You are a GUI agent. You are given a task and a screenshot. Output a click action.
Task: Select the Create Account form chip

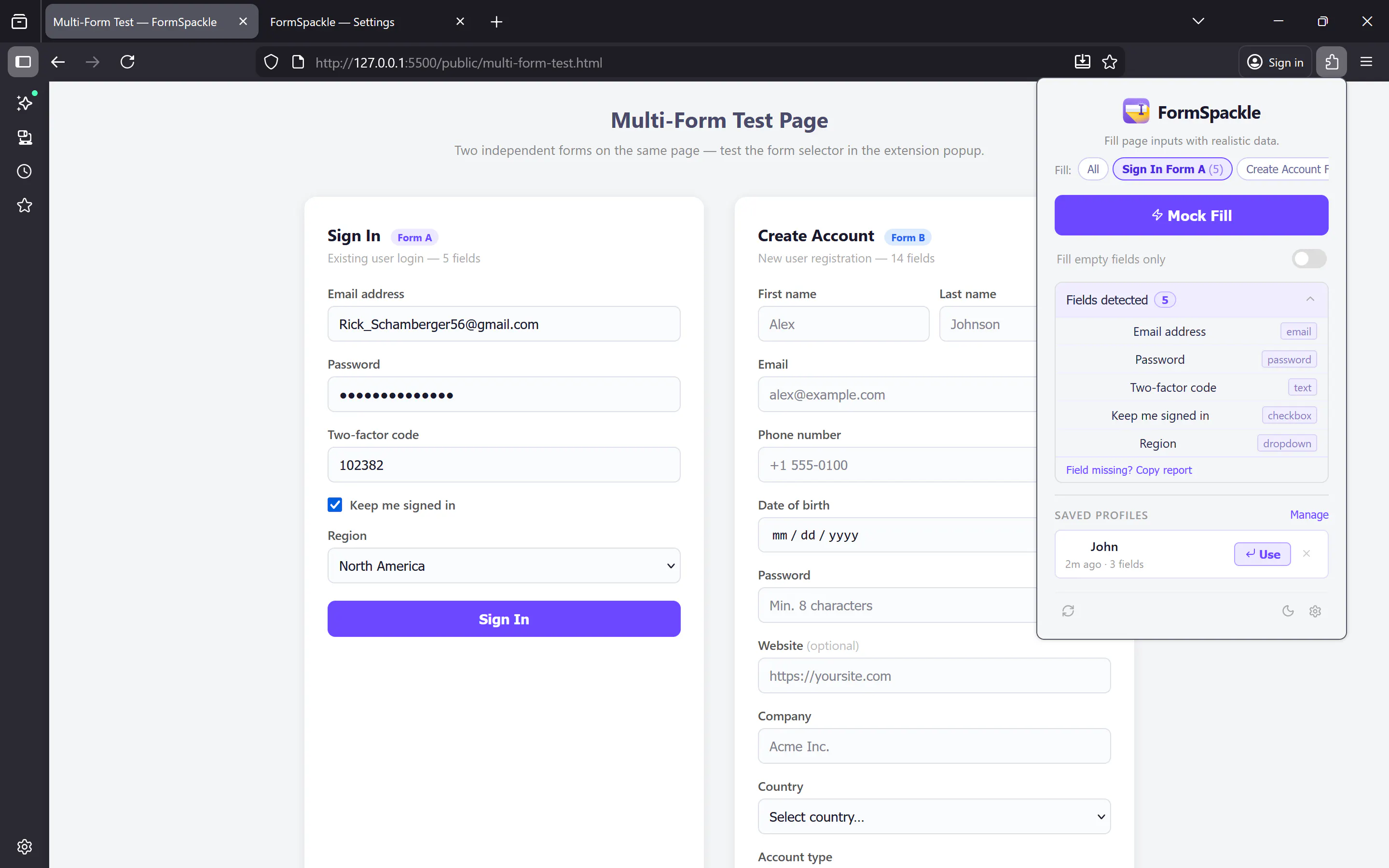click(x=1283, y=169)
